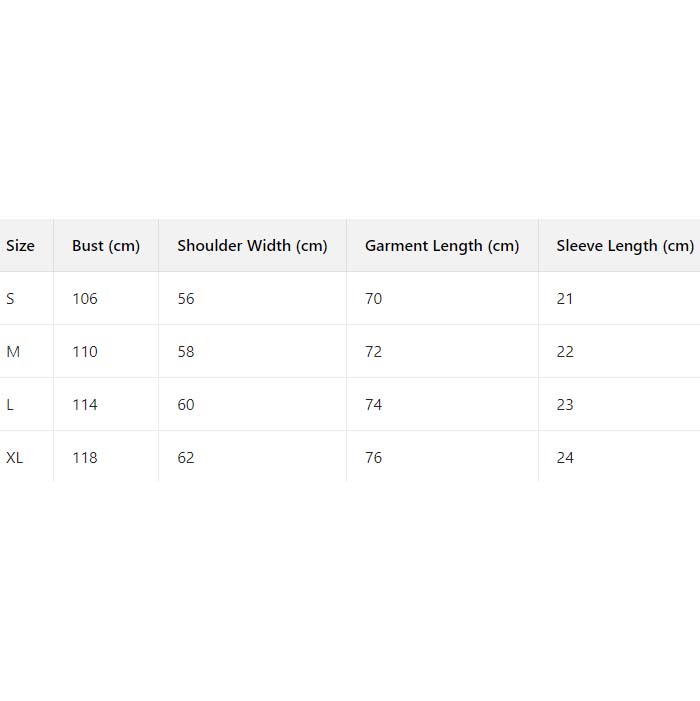This screenshot has height=701, width=700.
Task: Click the Garment Length (cm) header
Action: pos(442,246)
